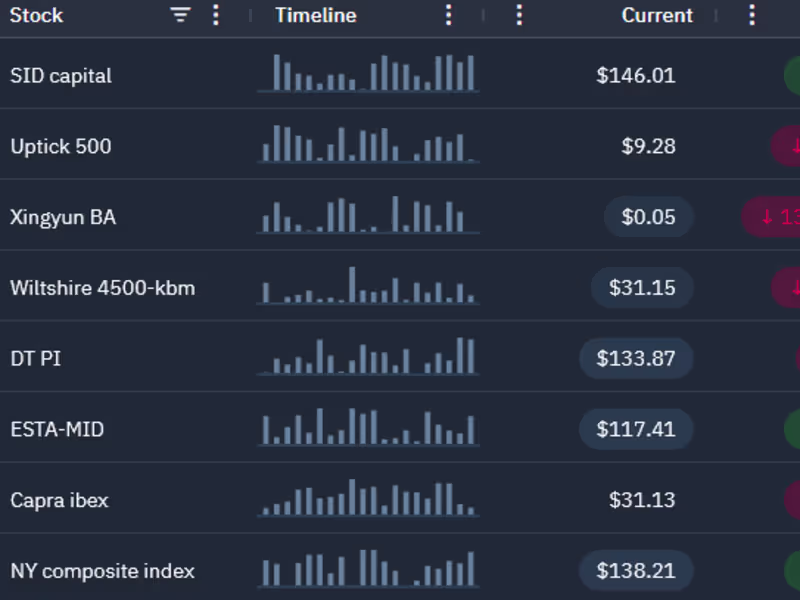Click the Timeline column header label
Screen dimensions: 800x600
pos(316,15)
